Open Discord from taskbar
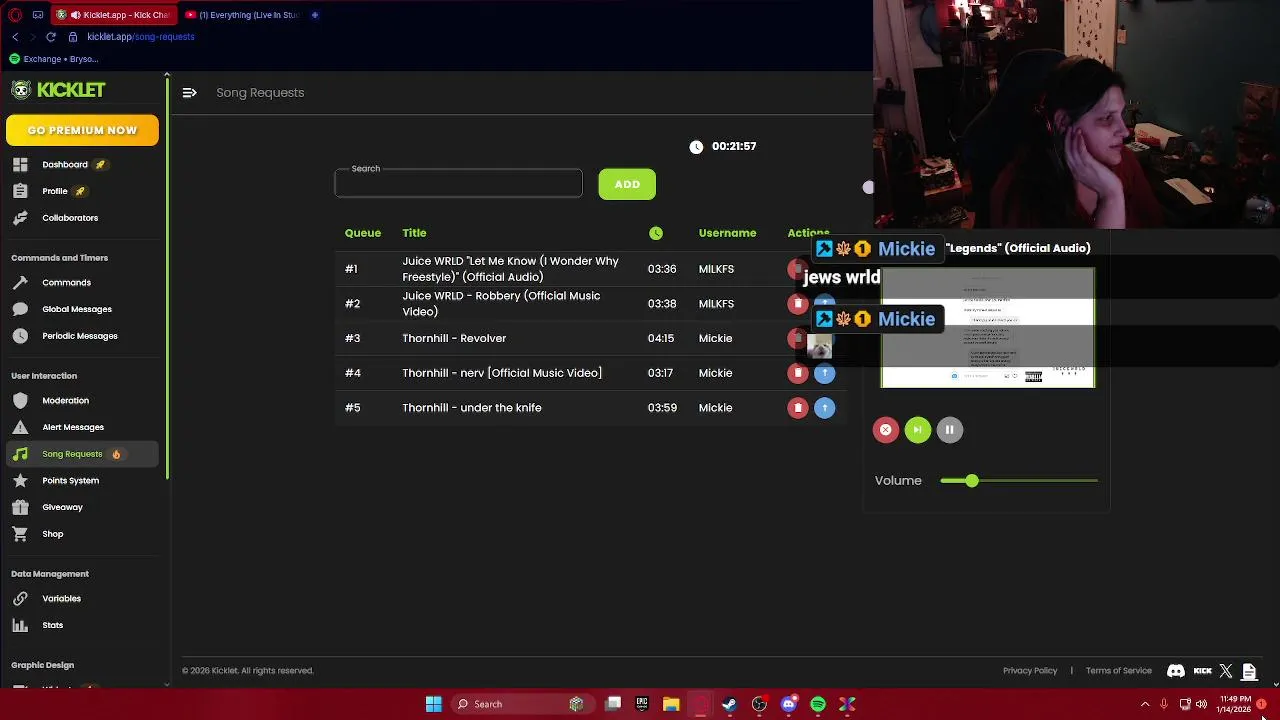 tap(788, 704)
